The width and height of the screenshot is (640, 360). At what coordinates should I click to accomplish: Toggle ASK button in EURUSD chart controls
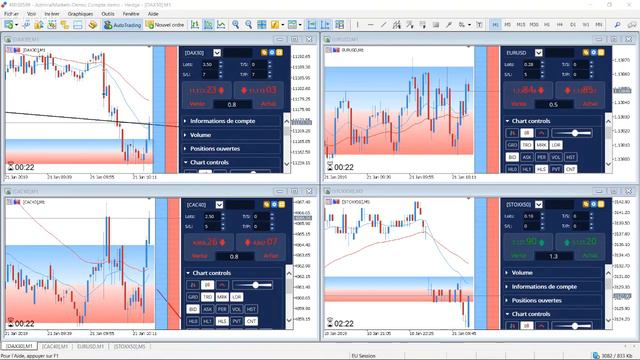pos(527,157)
